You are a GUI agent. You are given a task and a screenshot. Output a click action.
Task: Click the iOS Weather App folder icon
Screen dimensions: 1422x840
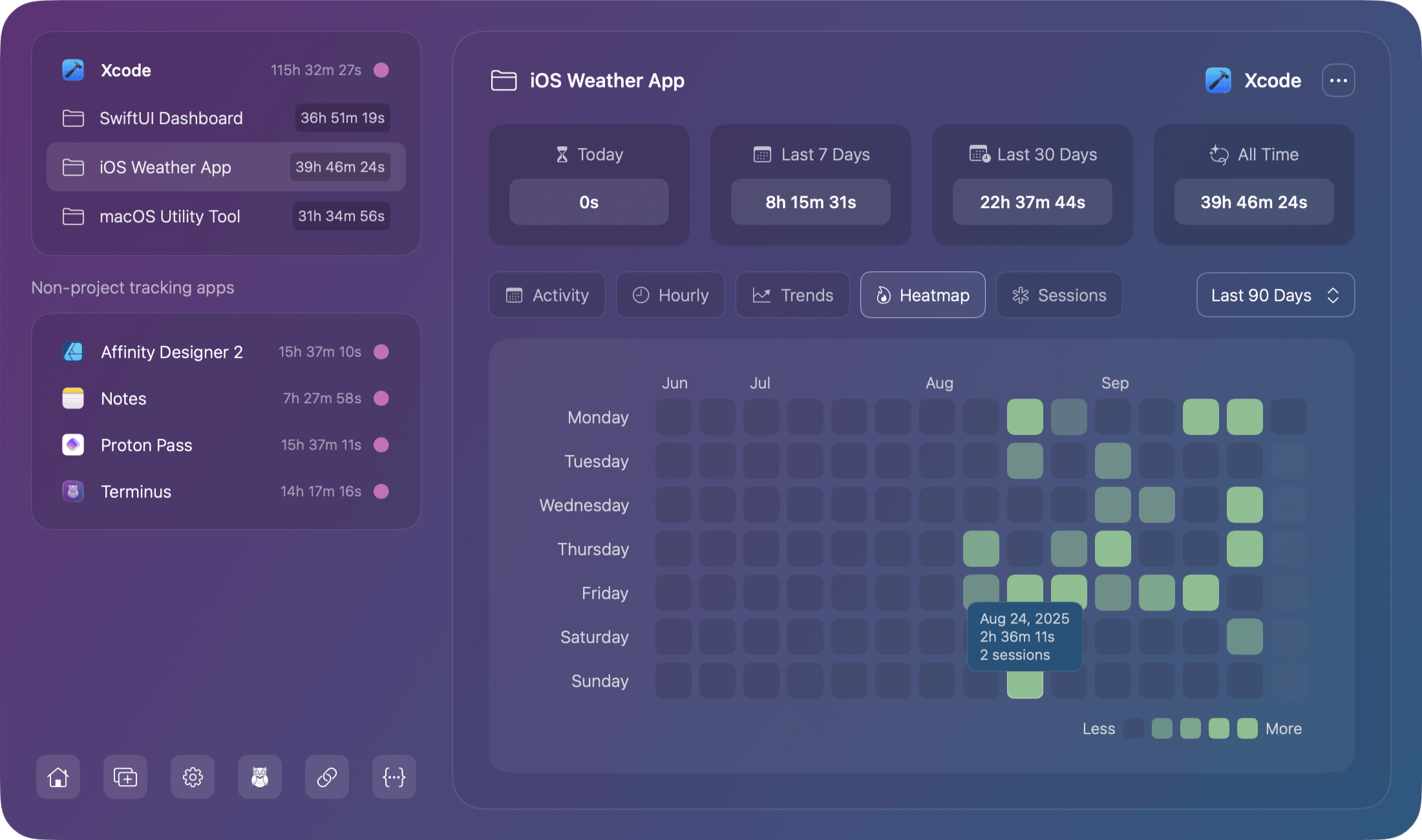[x=73, y=167]
